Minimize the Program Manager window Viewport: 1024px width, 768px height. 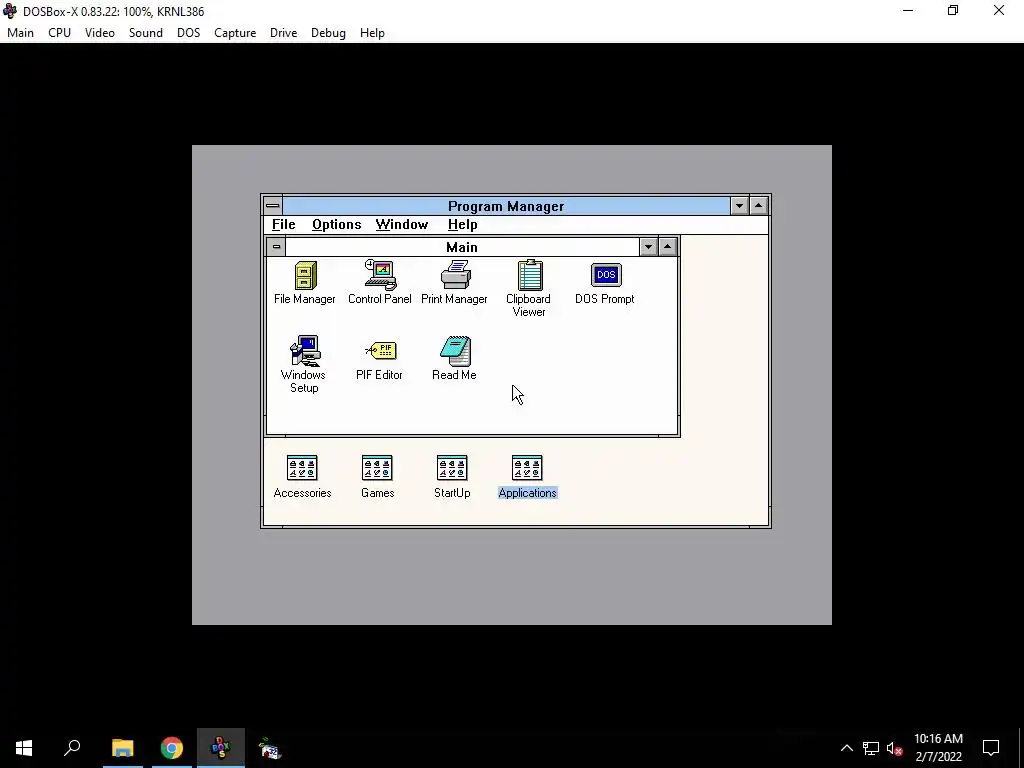(739, 206)
